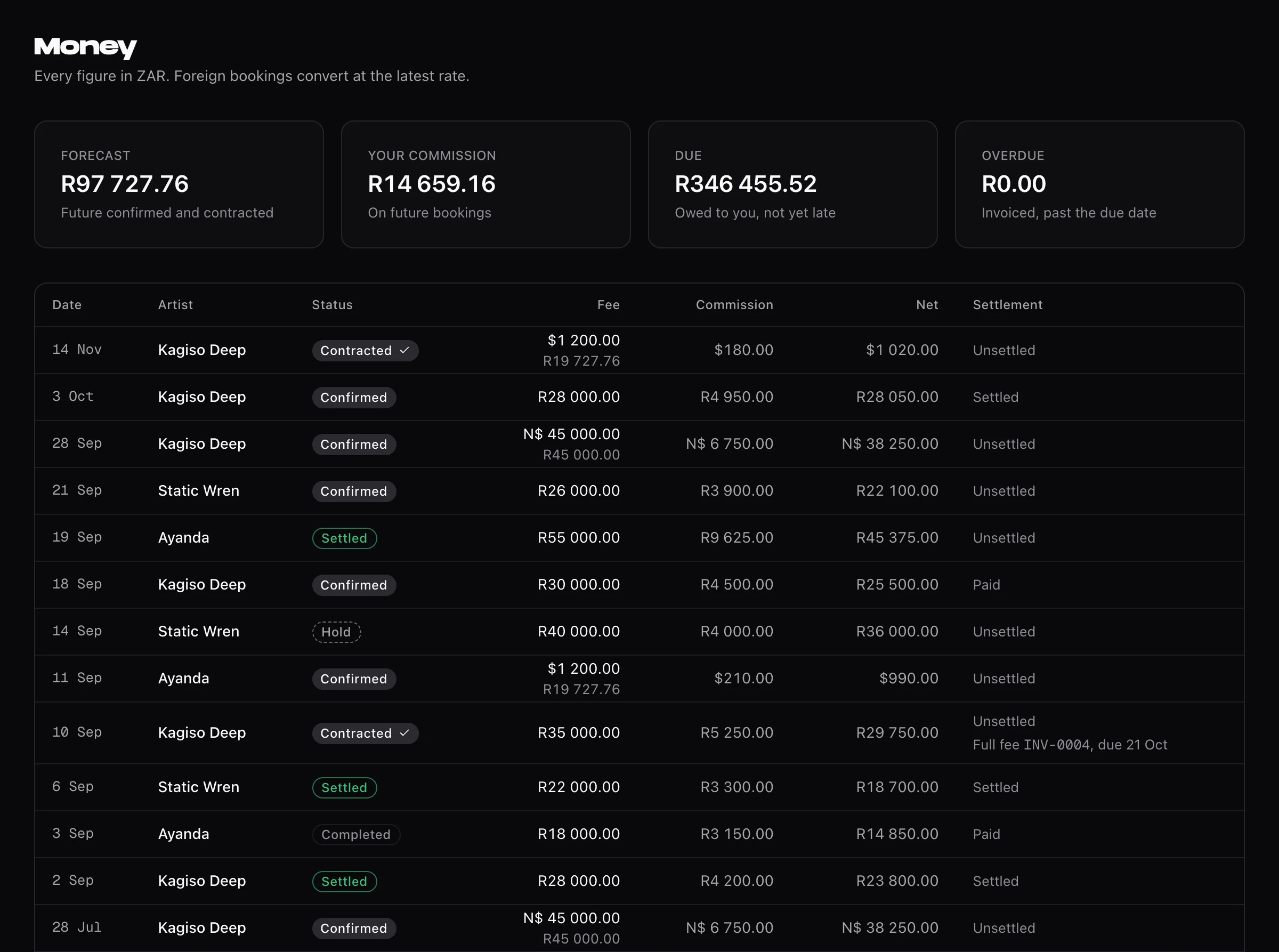Click the Full fee INV-0004 settlement note
The width and height of the screenshot is (1279, 952).
1070,745
